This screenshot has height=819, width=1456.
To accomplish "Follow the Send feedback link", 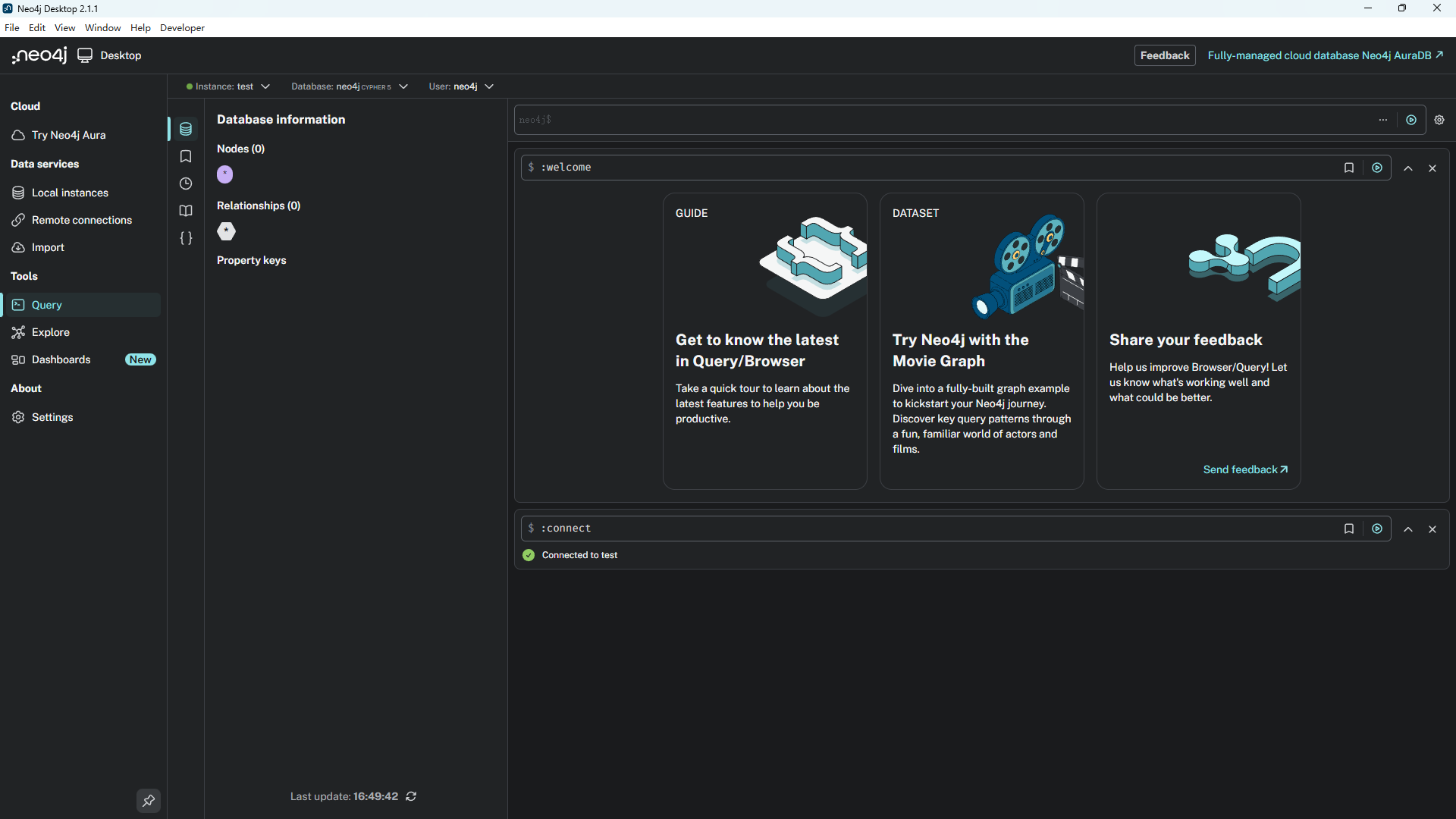I will [x=1244, y=469].
